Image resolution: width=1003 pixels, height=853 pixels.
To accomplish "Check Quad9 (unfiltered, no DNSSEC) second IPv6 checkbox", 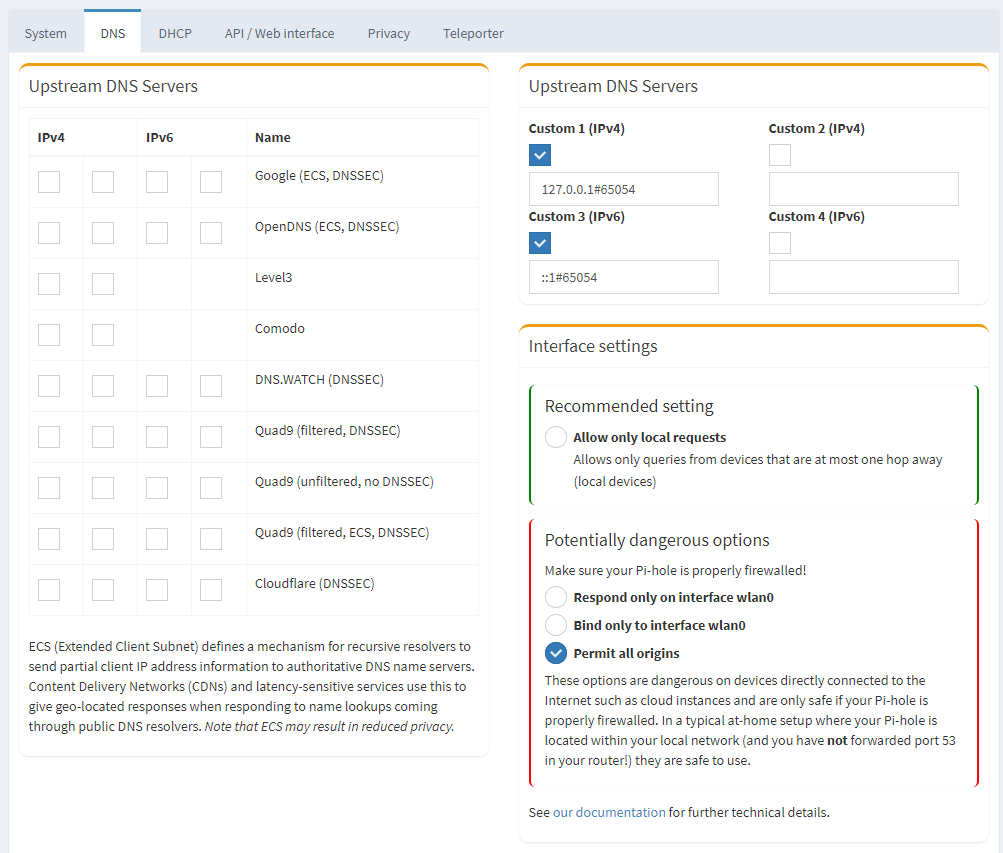I will coord(211,488).
